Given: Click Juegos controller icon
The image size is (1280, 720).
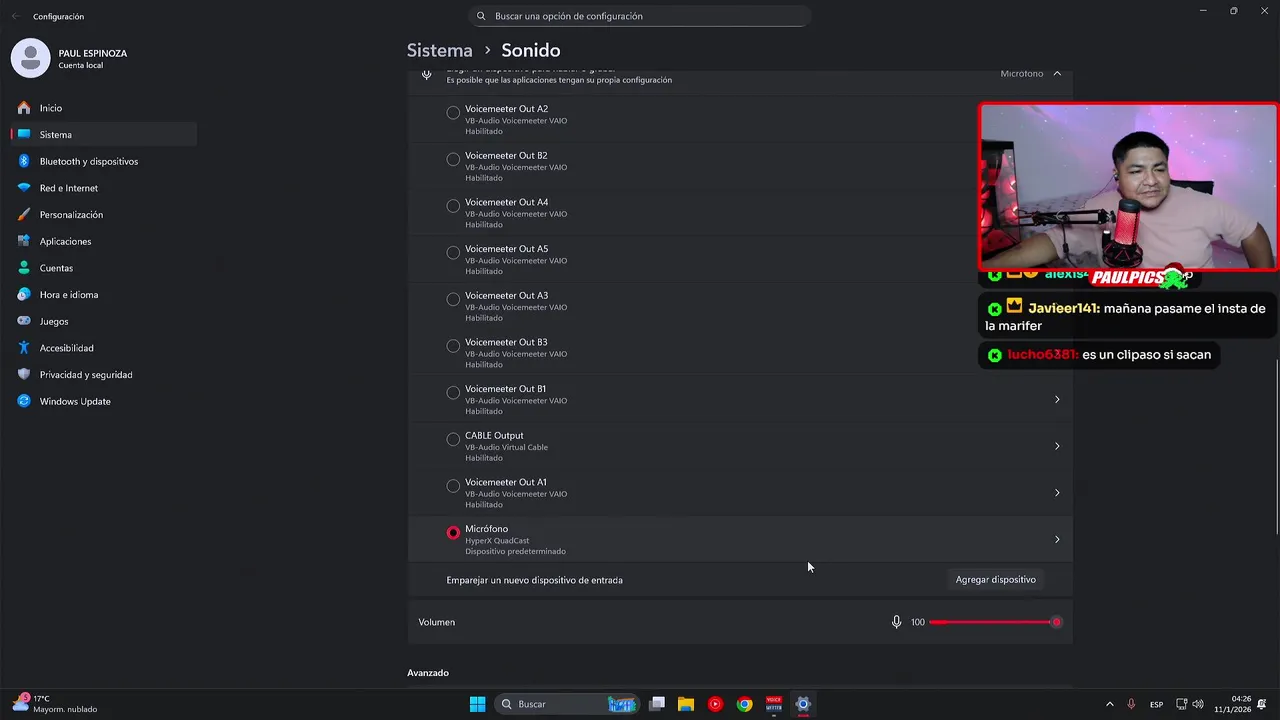Looking at the screenshot, I should pos(24,321).
